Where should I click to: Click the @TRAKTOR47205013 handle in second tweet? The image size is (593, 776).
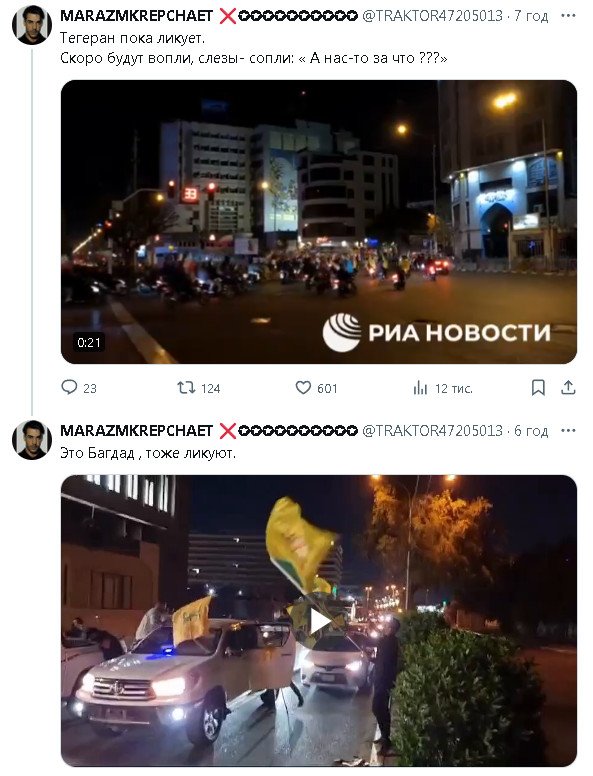[x=433, y=431]
